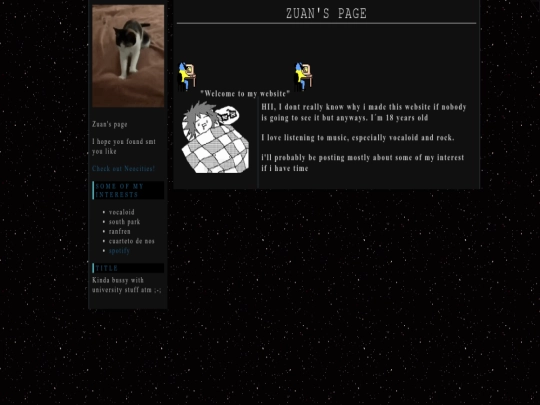
Task: Click the 'i'll probably be posting' paragraph
Action: pos(363,163)
